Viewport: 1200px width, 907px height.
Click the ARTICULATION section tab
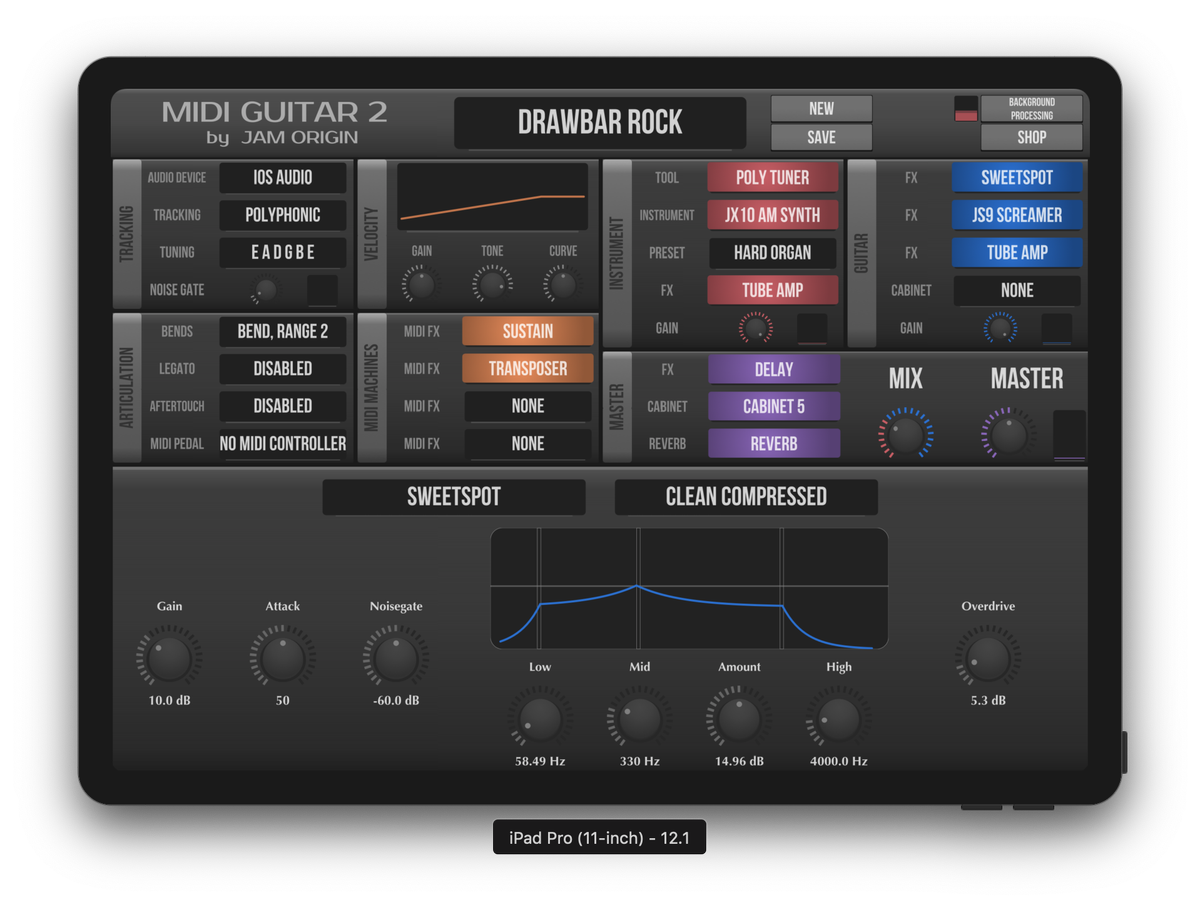[x=127, y=388]
